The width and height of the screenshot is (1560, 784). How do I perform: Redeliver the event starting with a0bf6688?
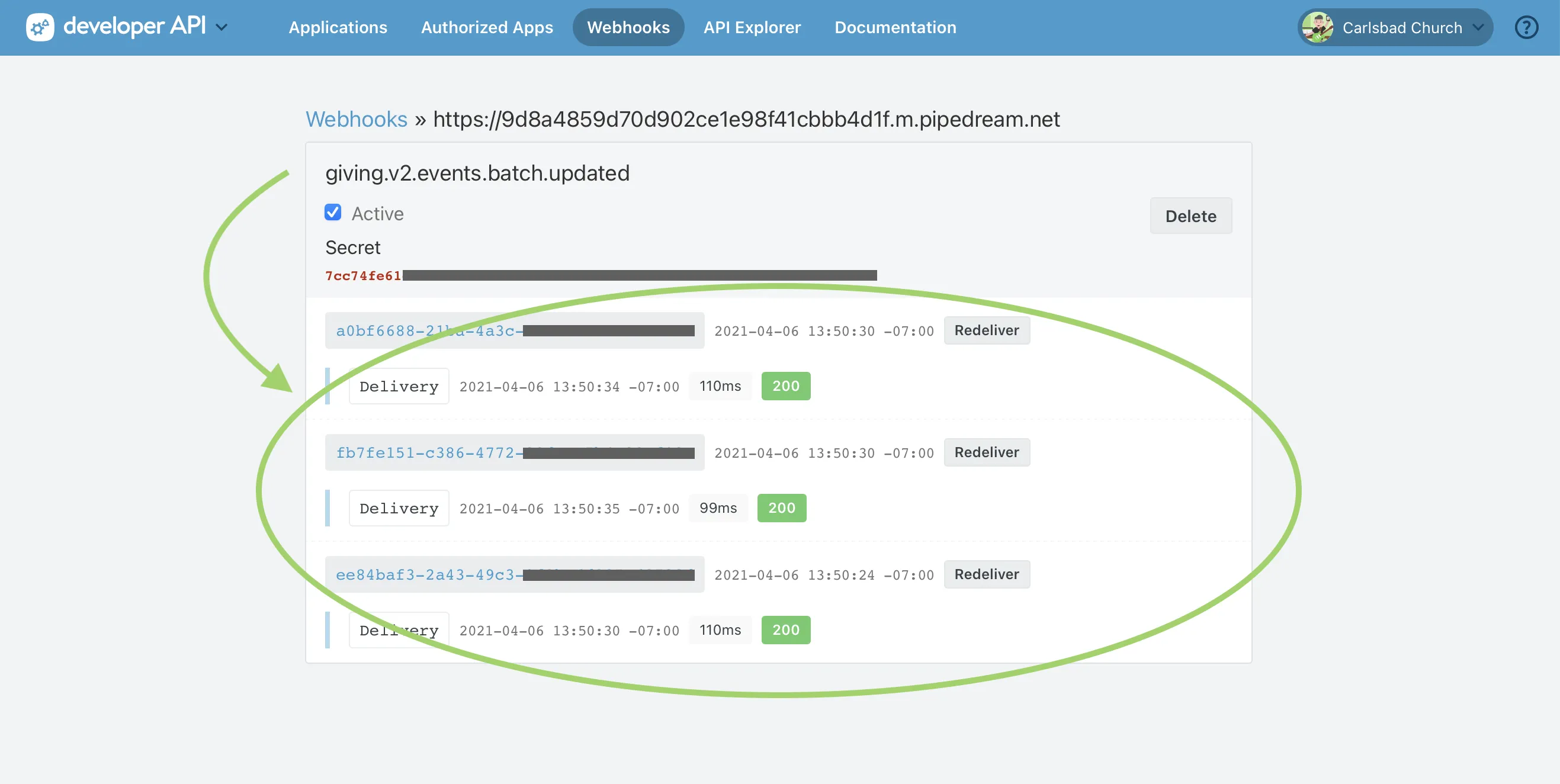coord(987,330)
